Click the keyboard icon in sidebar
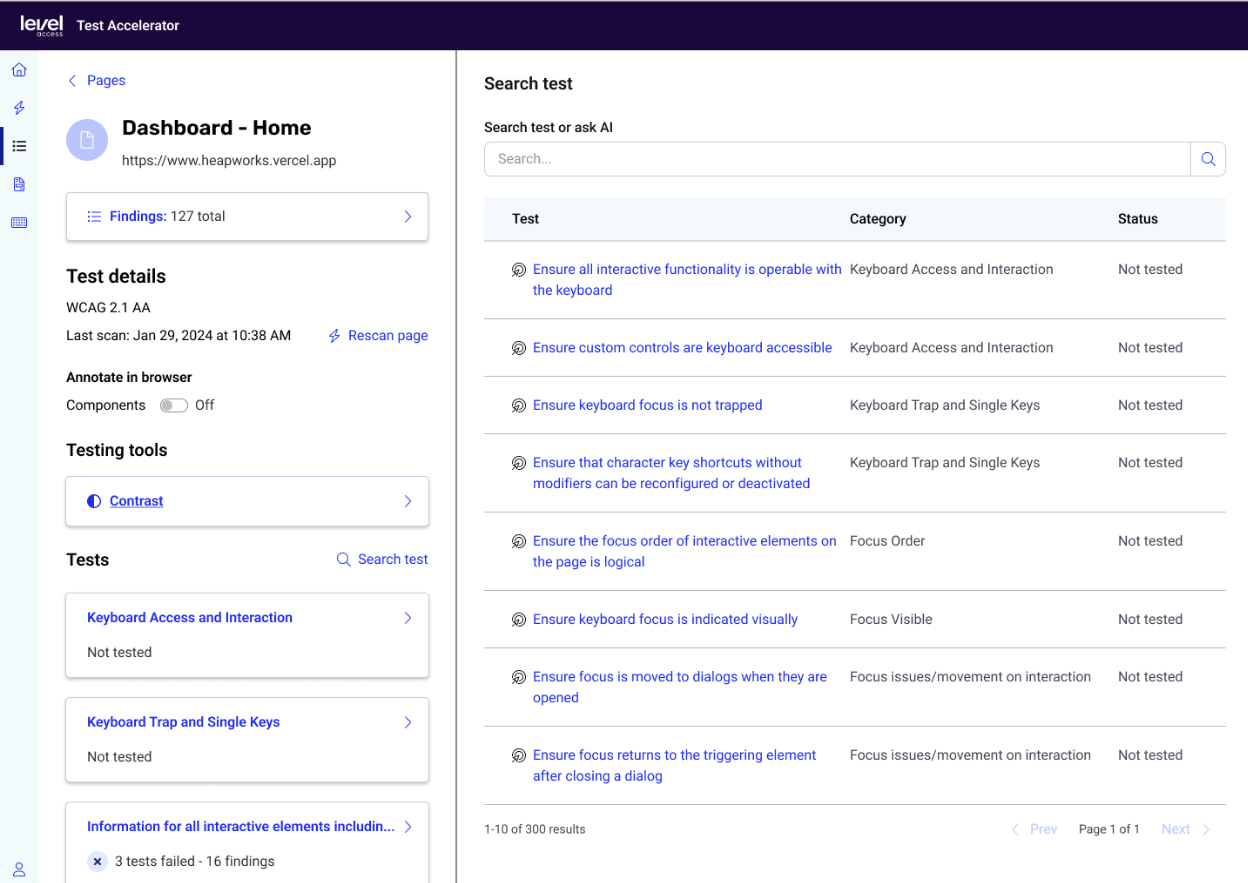 [x=19, y=222]
